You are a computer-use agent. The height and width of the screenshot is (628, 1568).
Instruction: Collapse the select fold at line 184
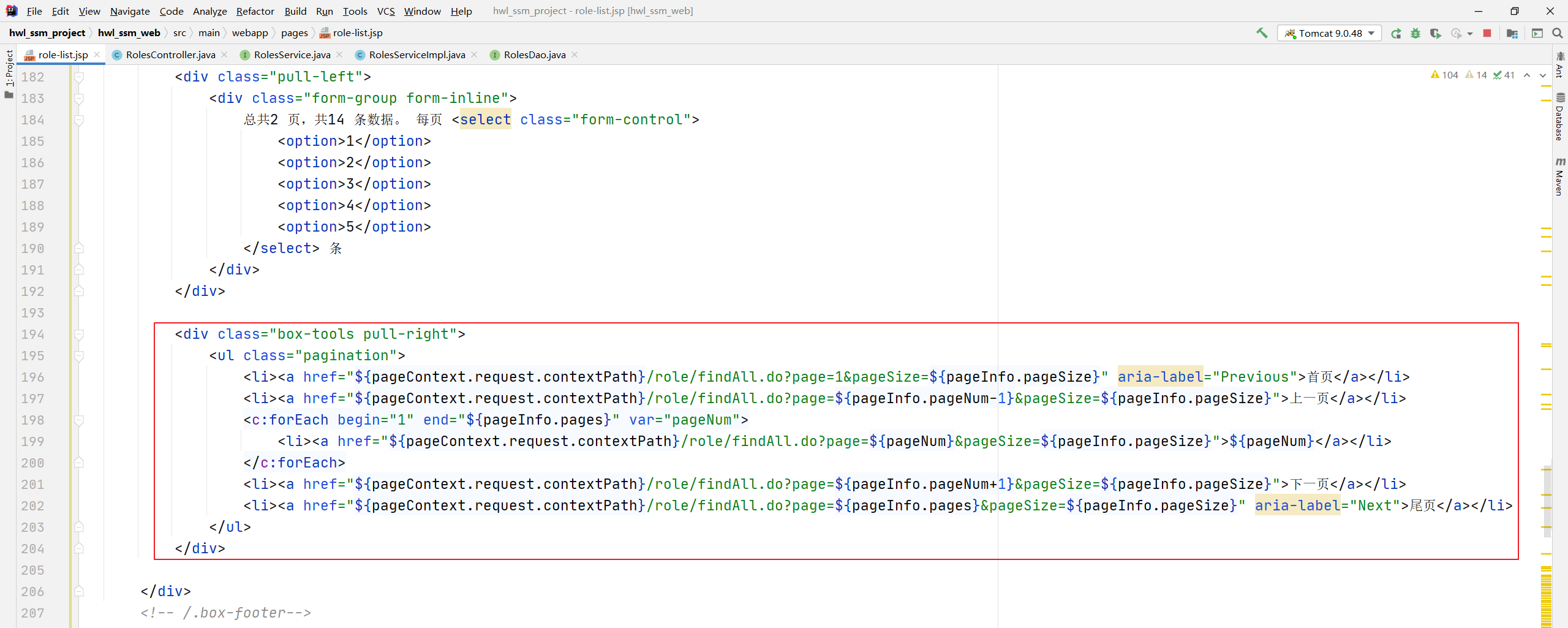[79, 120]
